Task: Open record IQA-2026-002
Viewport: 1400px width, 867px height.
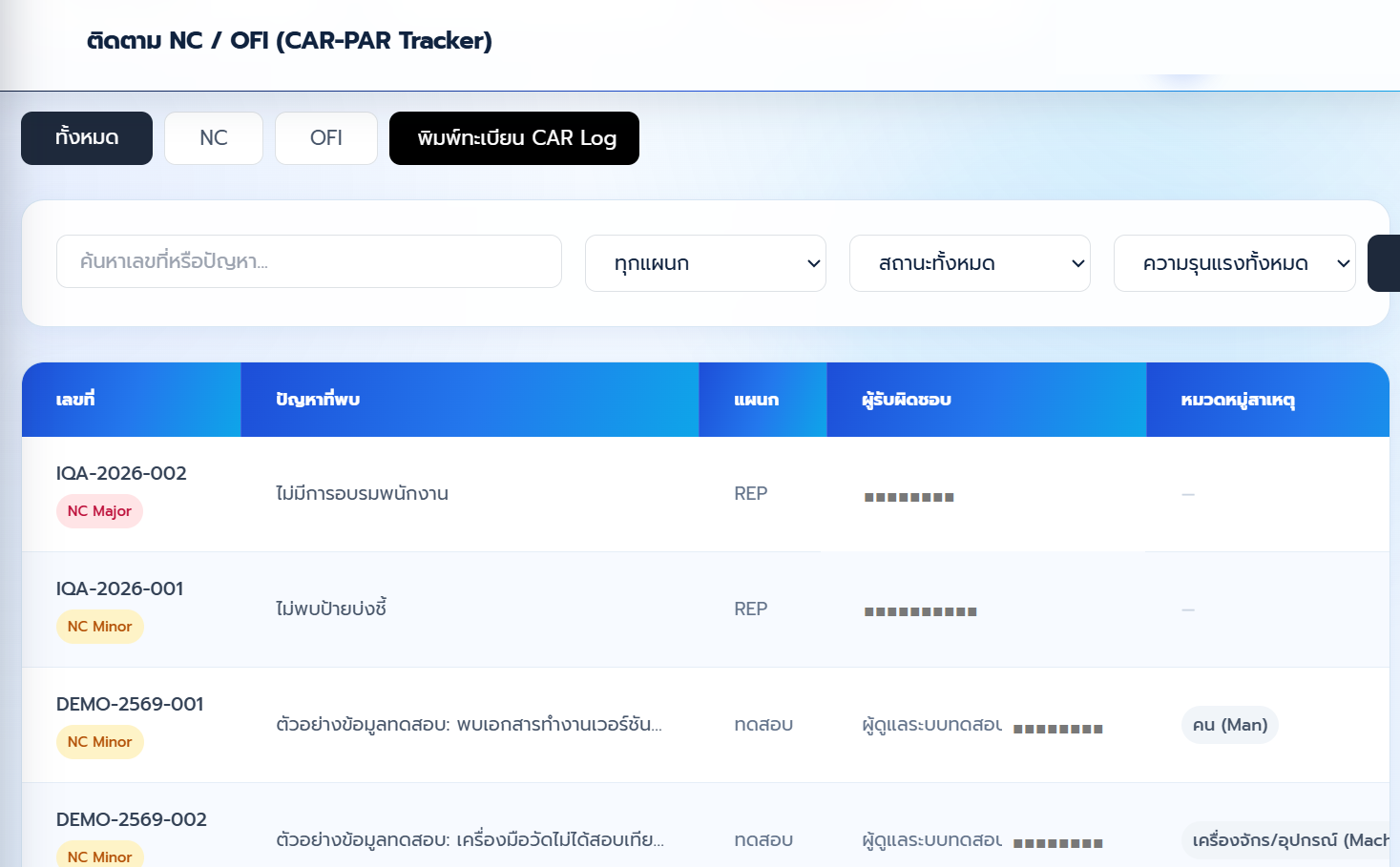Action: click(x=121, y=473)
